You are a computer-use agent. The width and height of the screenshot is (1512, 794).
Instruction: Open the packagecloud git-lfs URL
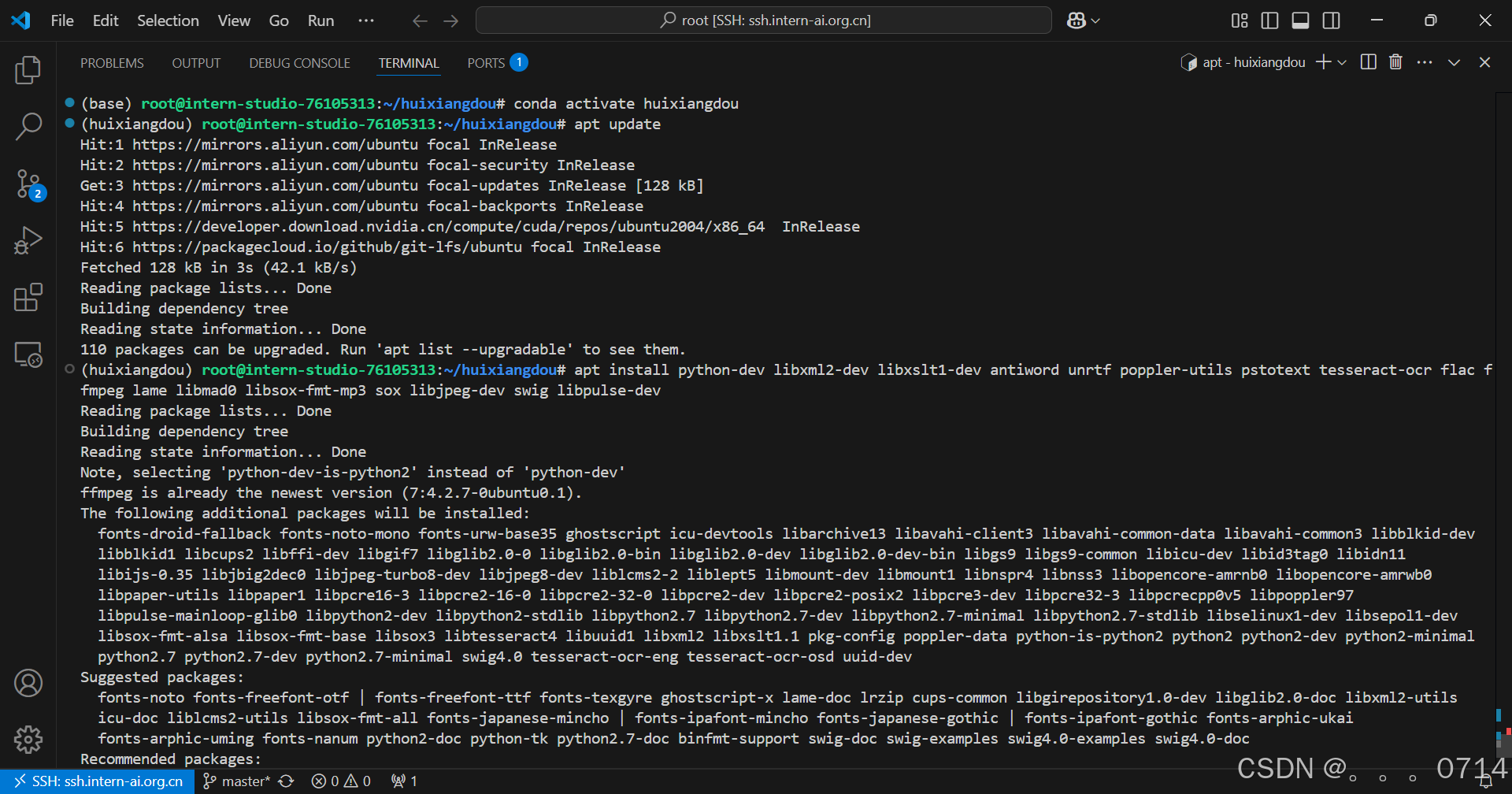pyautogui.click(x=327, y=247)
